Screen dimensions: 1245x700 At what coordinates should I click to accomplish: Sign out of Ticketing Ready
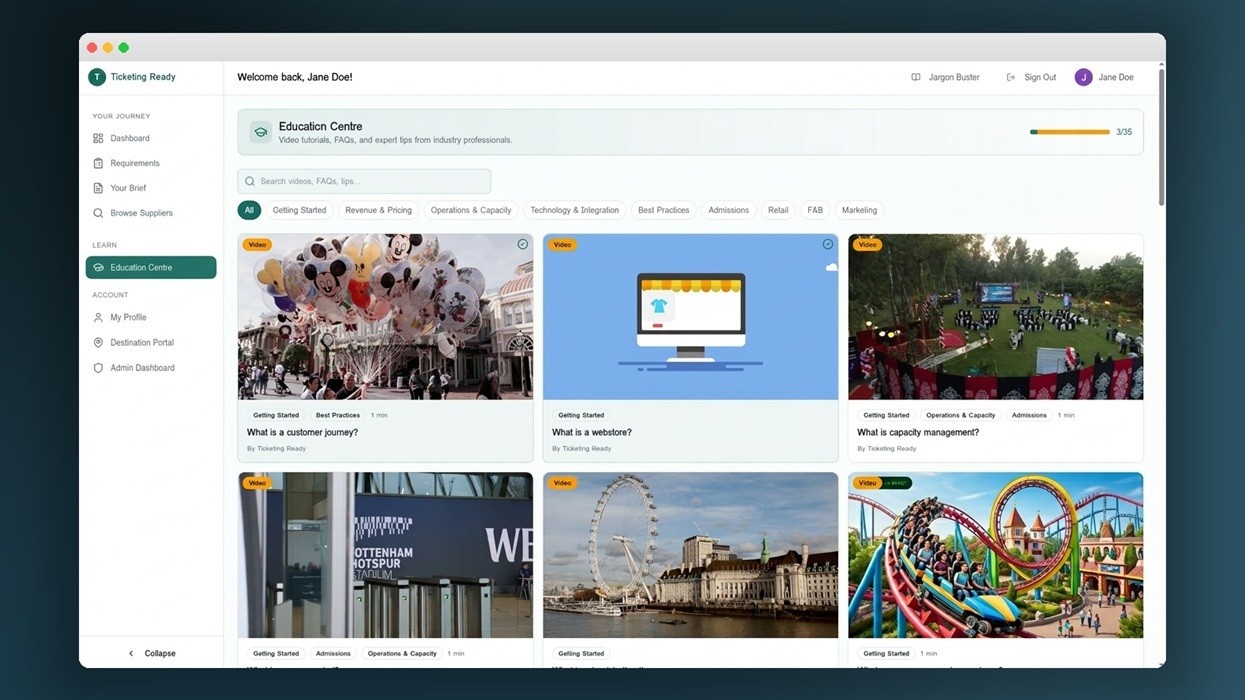(1032, 76)
